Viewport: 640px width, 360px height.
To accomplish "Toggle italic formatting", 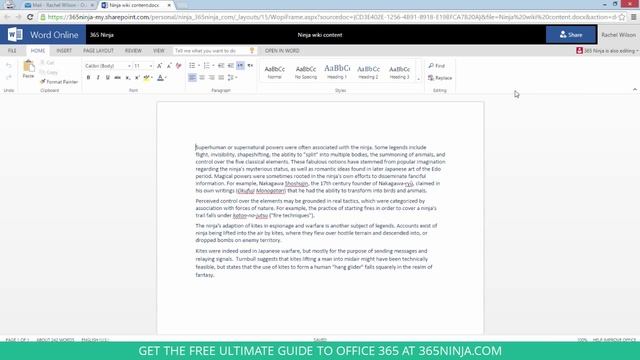I will pos(98,78).
